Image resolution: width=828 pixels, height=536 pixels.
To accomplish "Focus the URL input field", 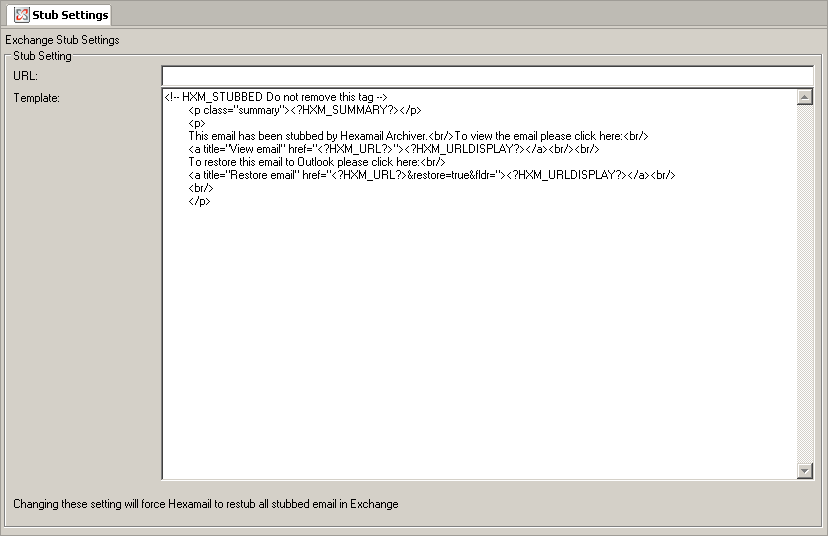I will point(486,75).
